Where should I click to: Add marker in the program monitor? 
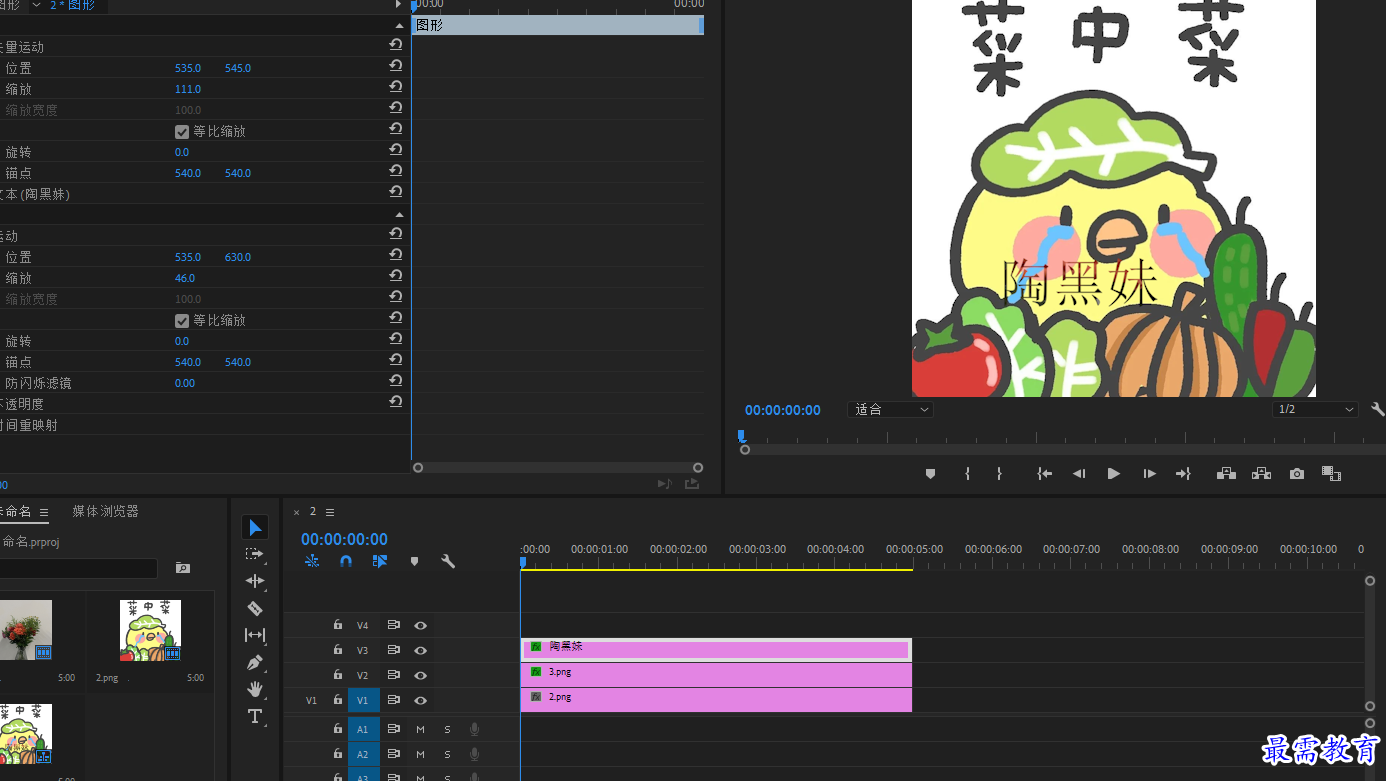[x=930, y=474]
